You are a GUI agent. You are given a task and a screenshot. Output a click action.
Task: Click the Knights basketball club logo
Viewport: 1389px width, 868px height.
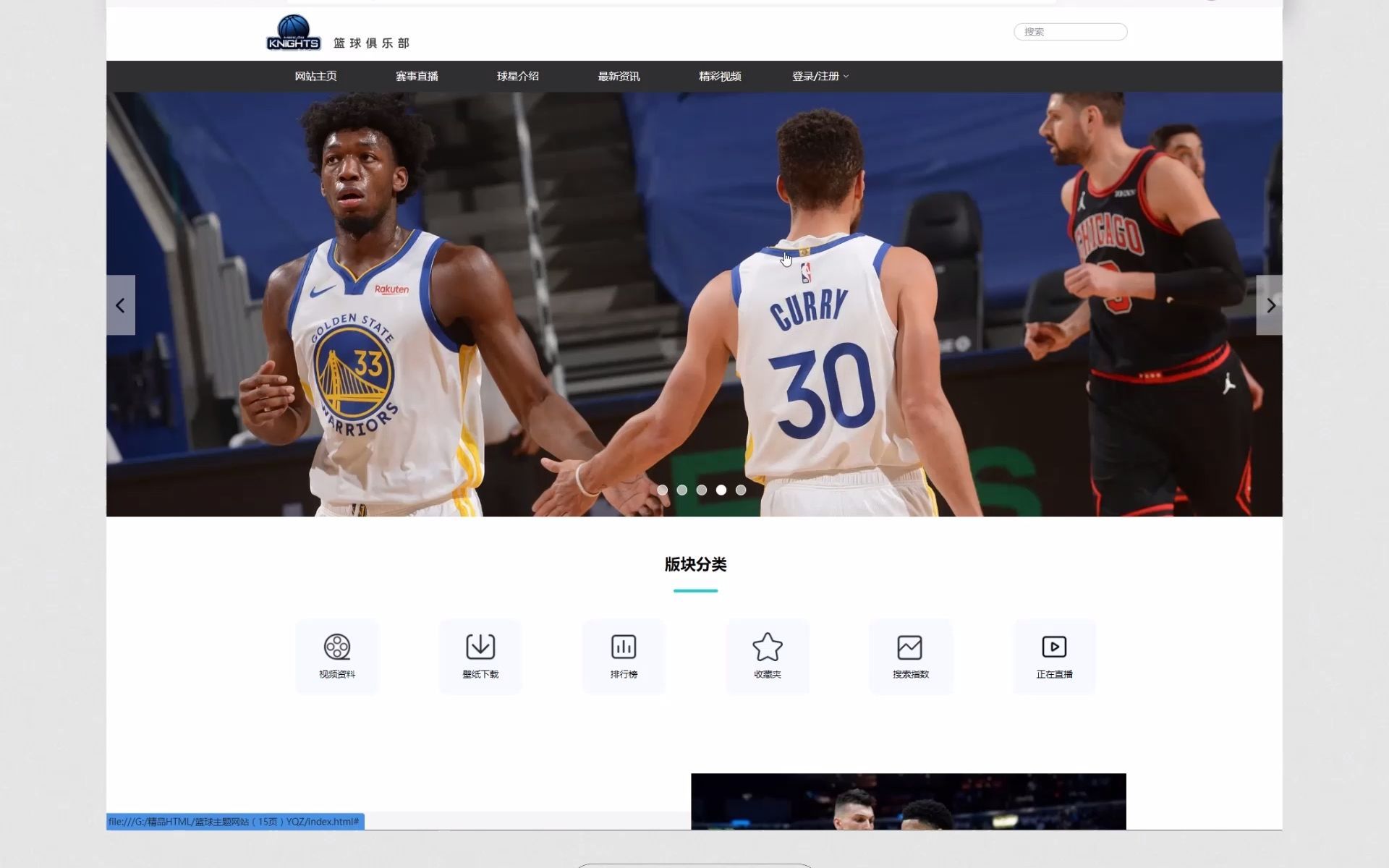click(x=293, y=33)
